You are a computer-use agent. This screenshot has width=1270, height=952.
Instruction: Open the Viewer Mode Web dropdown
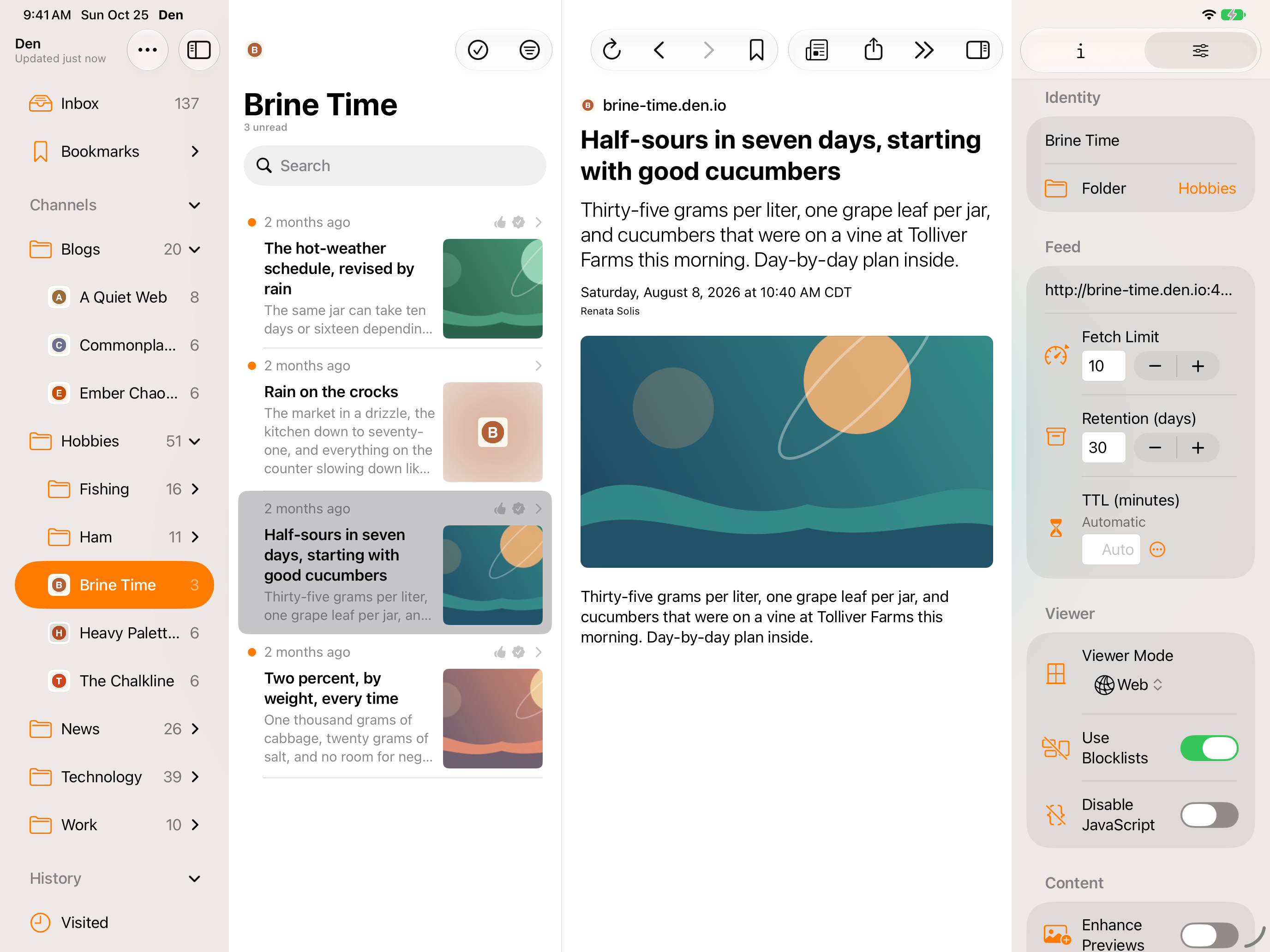tap(1128, 684)
